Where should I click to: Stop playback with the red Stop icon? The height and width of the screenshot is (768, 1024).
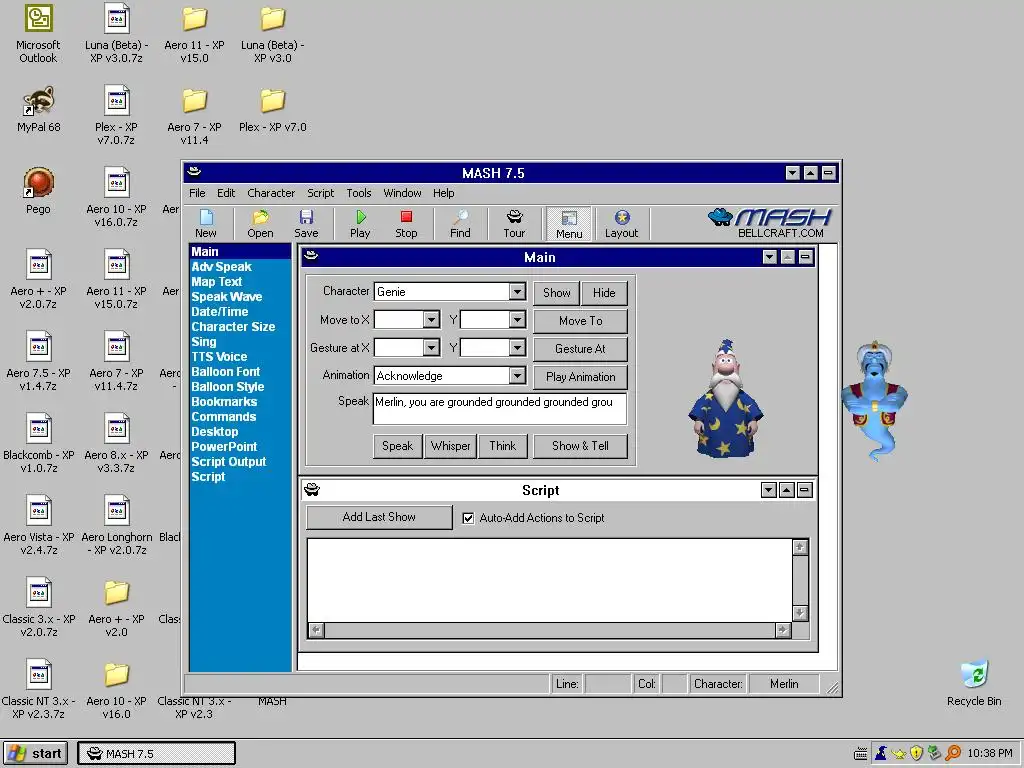click(x=406, y=223)
